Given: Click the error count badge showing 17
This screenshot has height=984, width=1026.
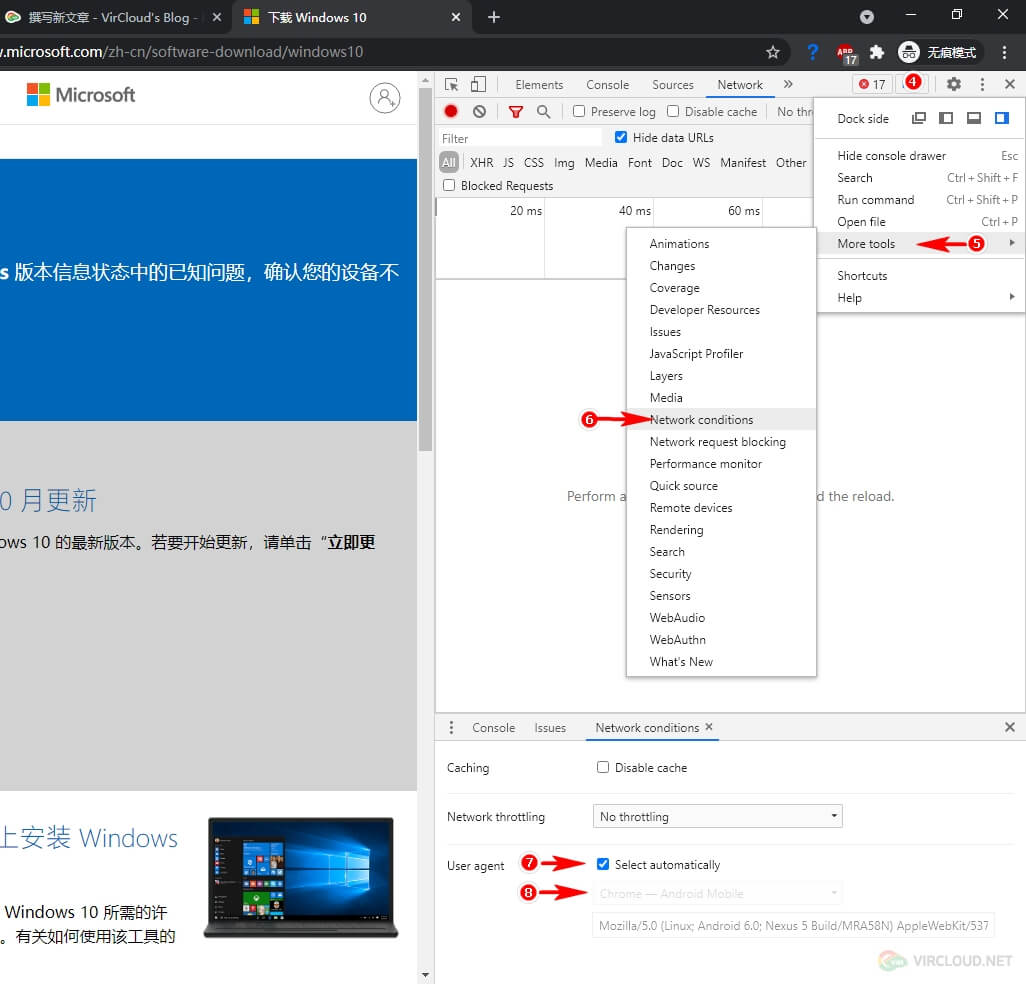Looking at the screenshot, I should [x=872, y=84].
